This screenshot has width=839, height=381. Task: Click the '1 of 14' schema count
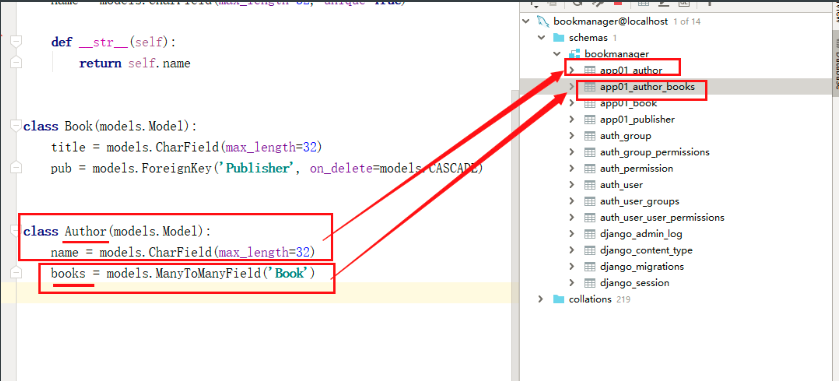[687, 22]
